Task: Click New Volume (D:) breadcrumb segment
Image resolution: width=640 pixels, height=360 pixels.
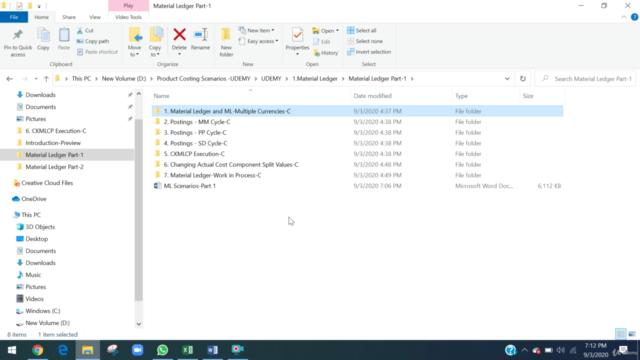Action: click(x=124, y=79)
